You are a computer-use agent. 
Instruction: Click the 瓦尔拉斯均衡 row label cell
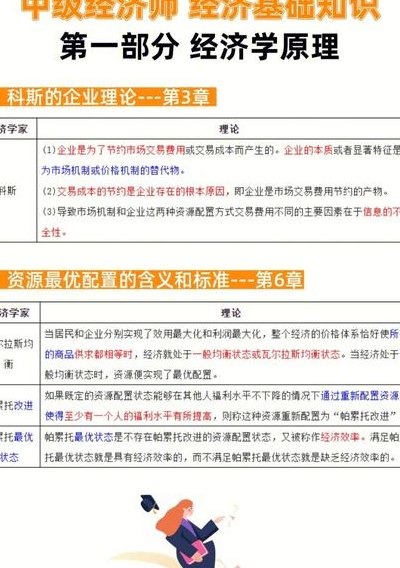(20, 354)
